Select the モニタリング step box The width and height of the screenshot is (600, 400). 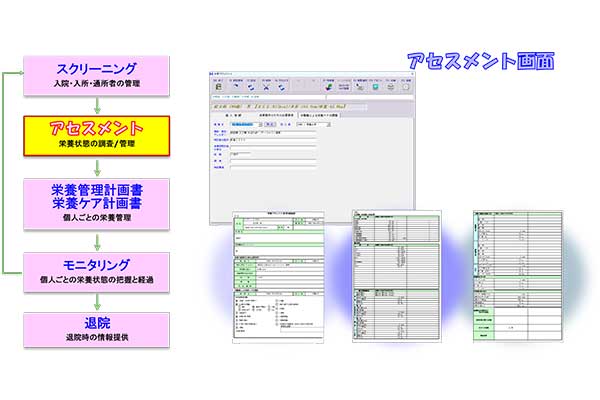[97, 271]
